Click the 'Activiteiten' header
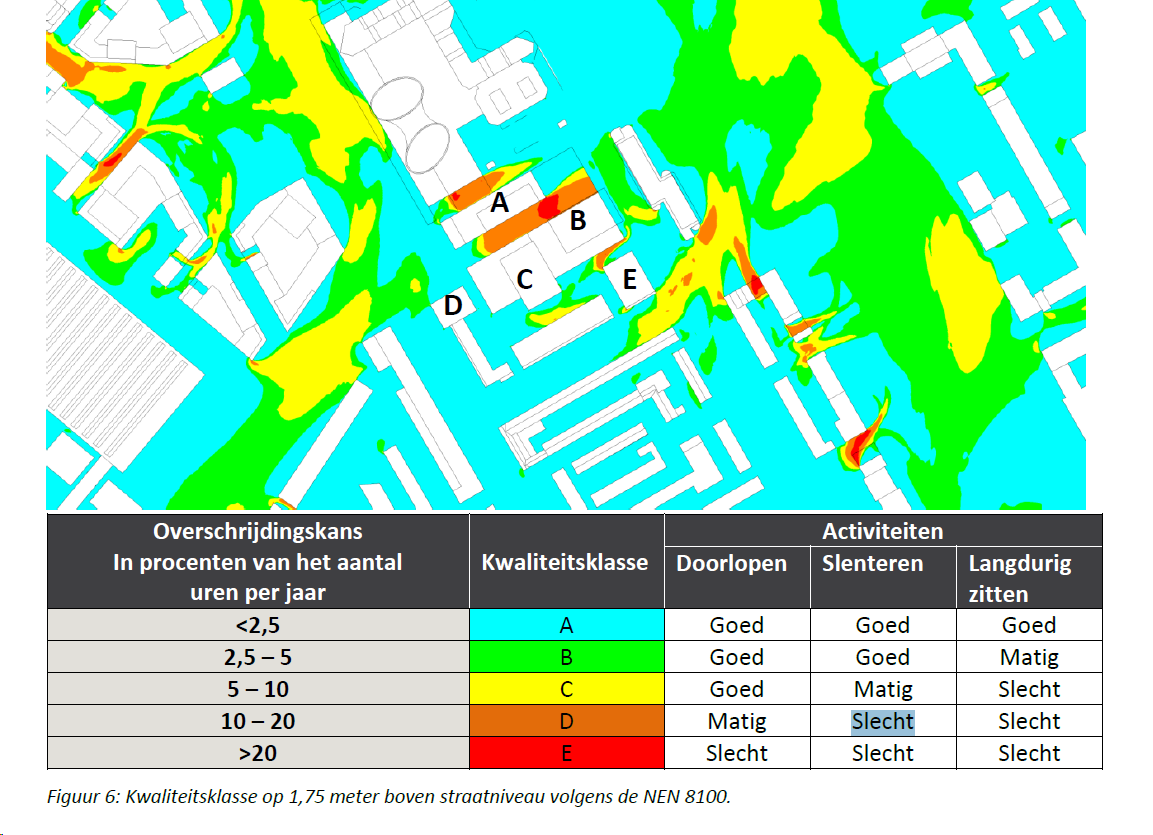The width and height of the screenshot is (1153, 835). (882, 531)
